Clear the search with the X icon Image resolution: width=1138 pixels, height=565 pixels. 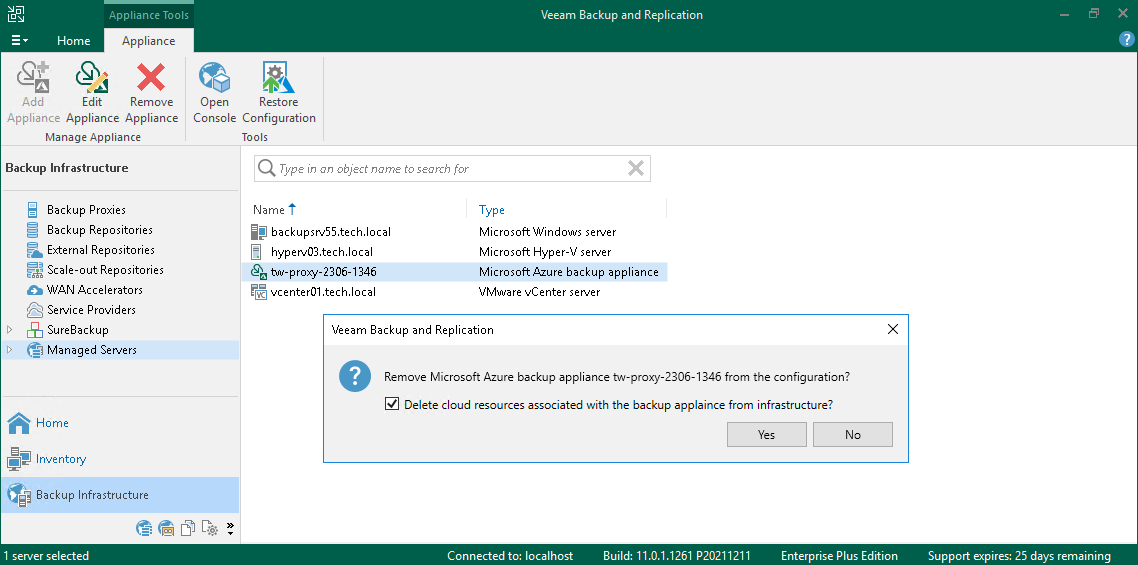coord(636,168)
